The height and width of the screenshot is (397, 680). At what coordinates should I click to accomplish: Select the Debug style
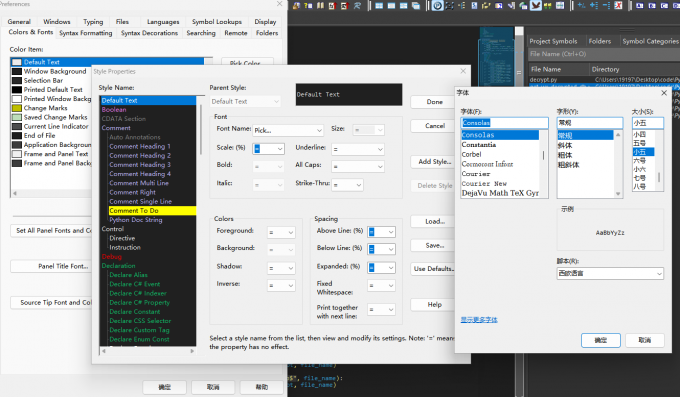tap(111, 256)
